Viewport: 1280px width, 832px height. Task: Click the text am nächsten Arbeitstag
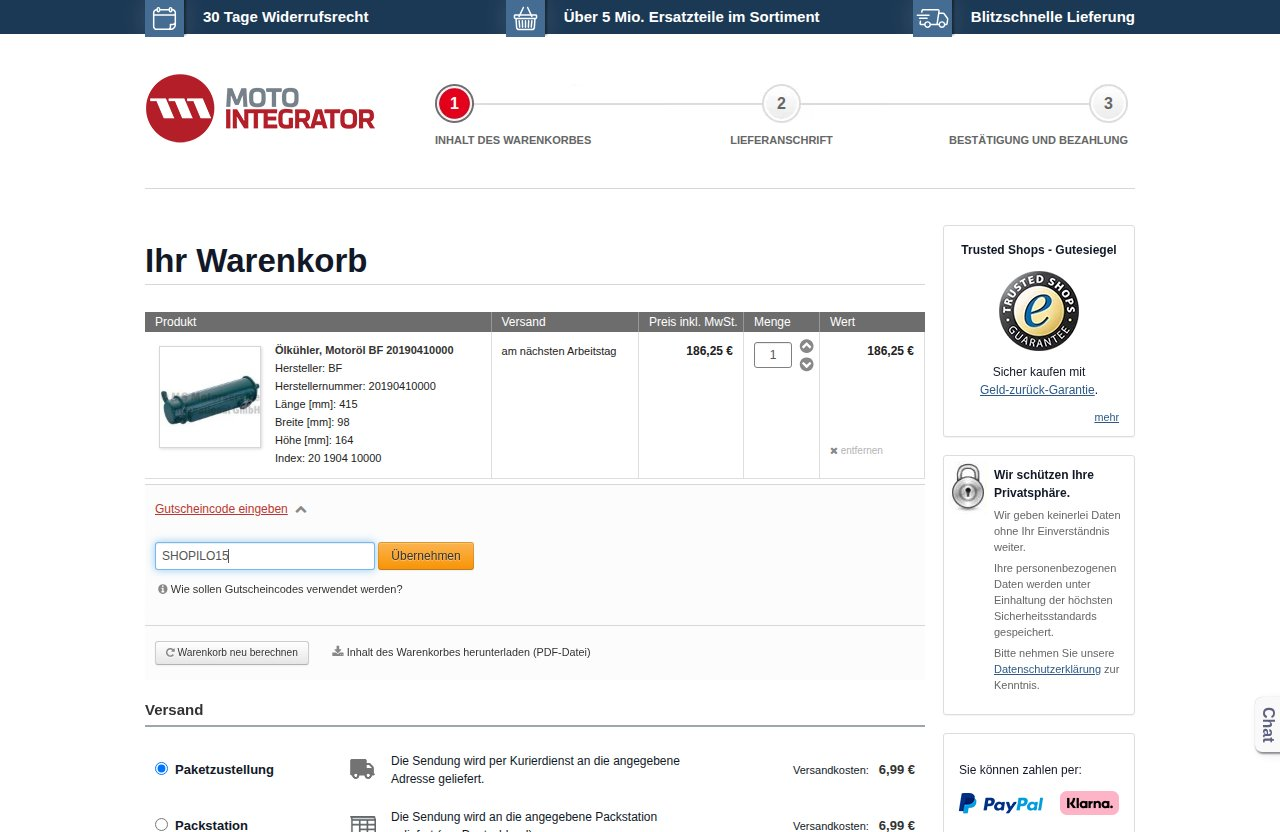pyautogui.click(x=559, y=351)
